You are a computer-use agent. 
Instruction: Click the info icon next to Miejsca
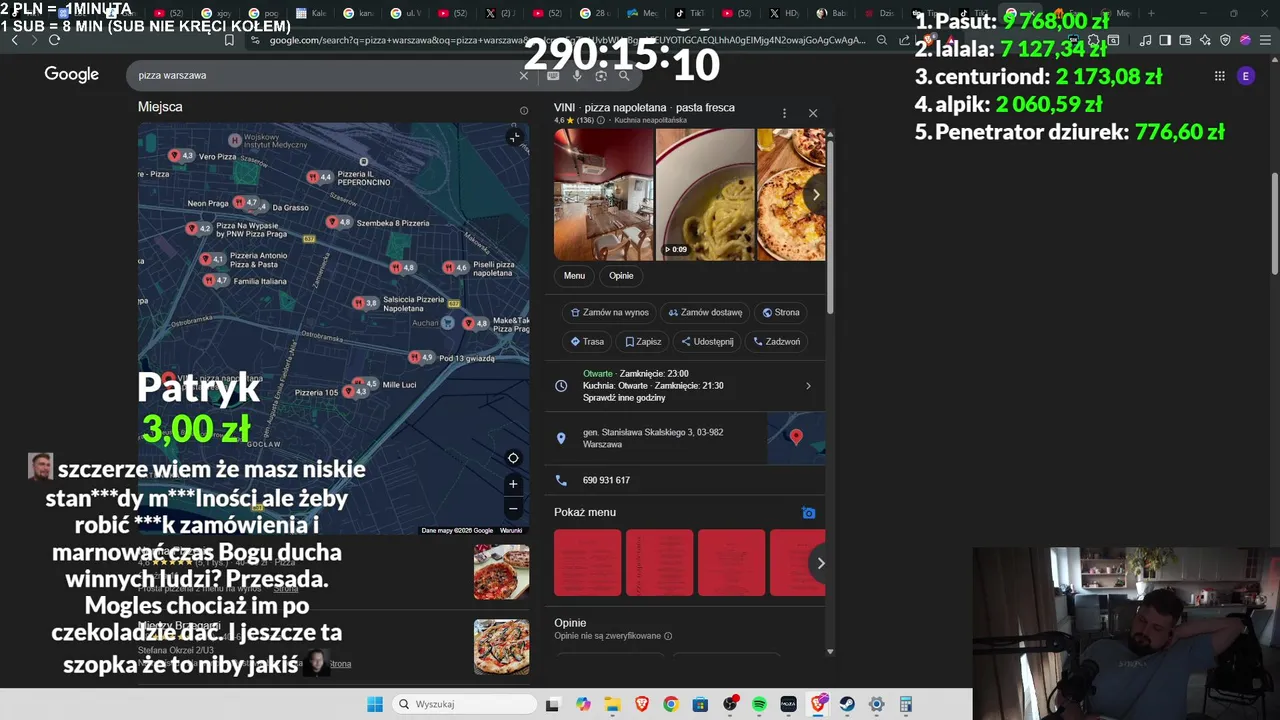pos(523,111)
